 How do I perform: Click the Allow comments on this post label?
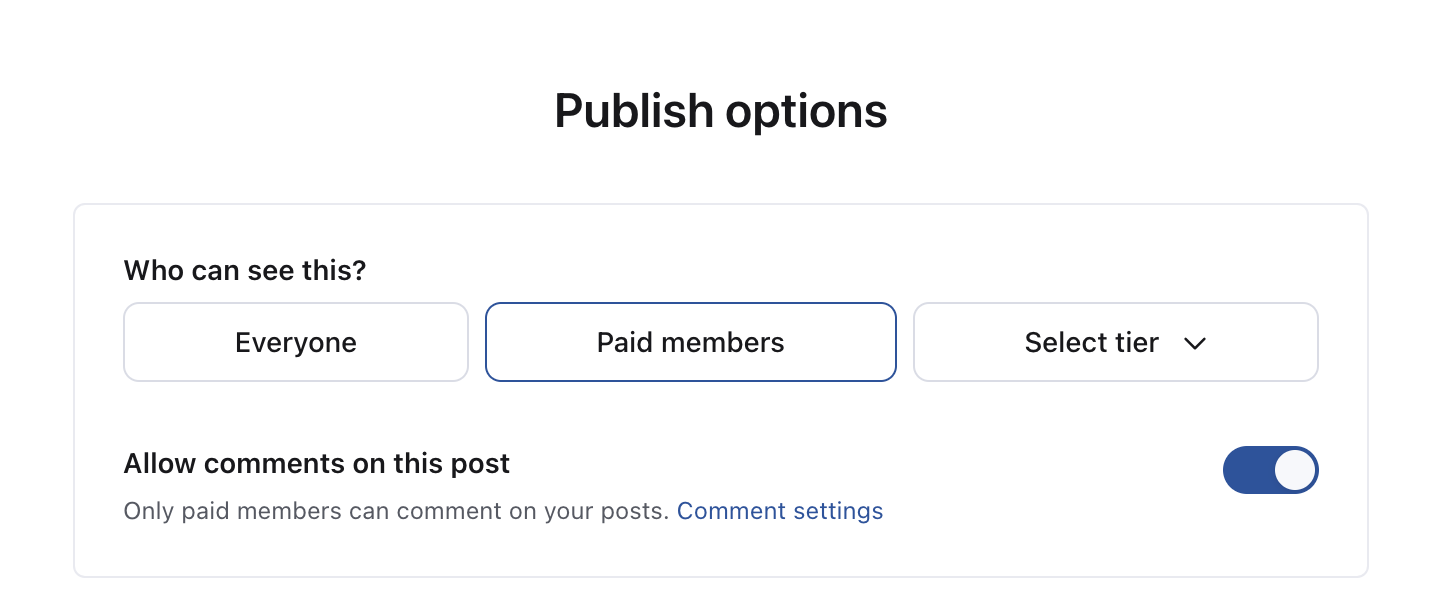pos(317,463)
